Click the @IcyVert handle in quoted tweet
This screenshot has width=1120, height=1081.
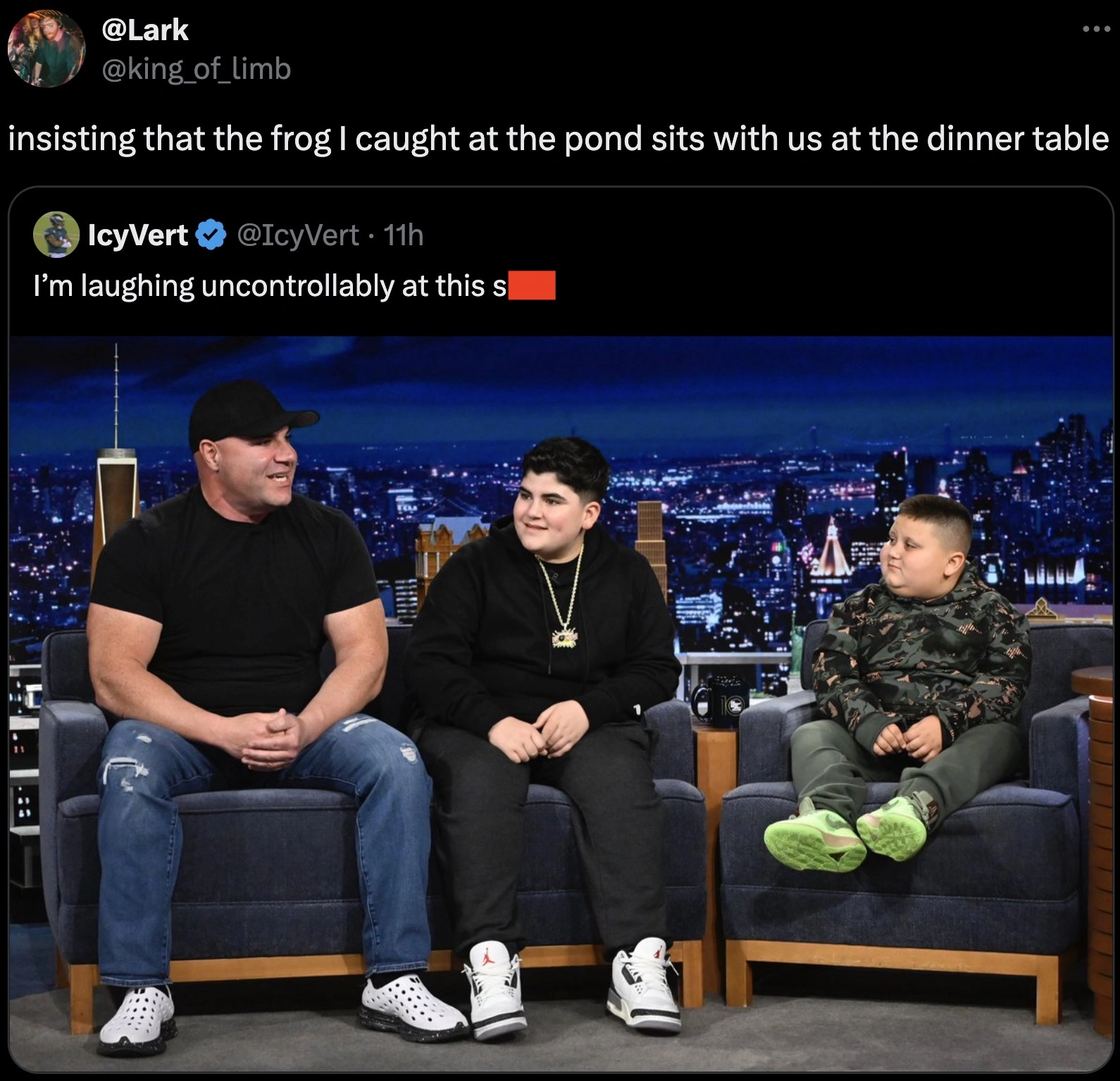click(x=299, y=235)
